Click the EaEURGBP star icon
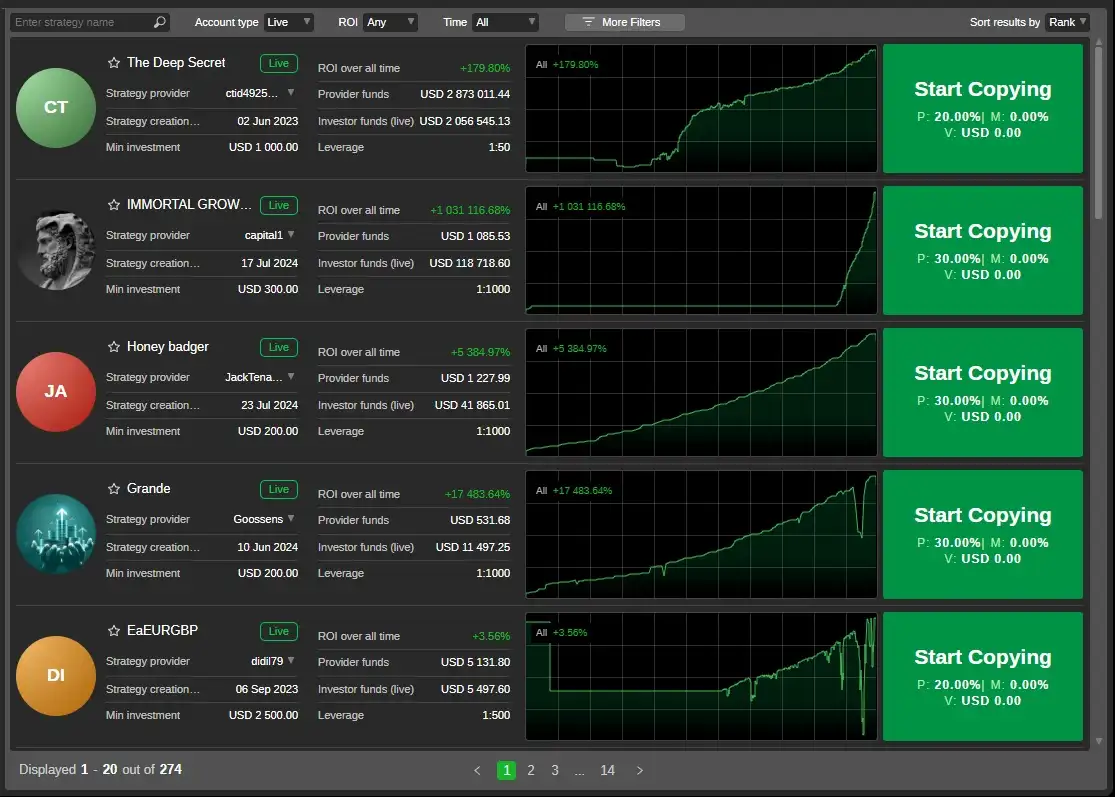This screenshot has width=1115, height=797. [114, 631]
